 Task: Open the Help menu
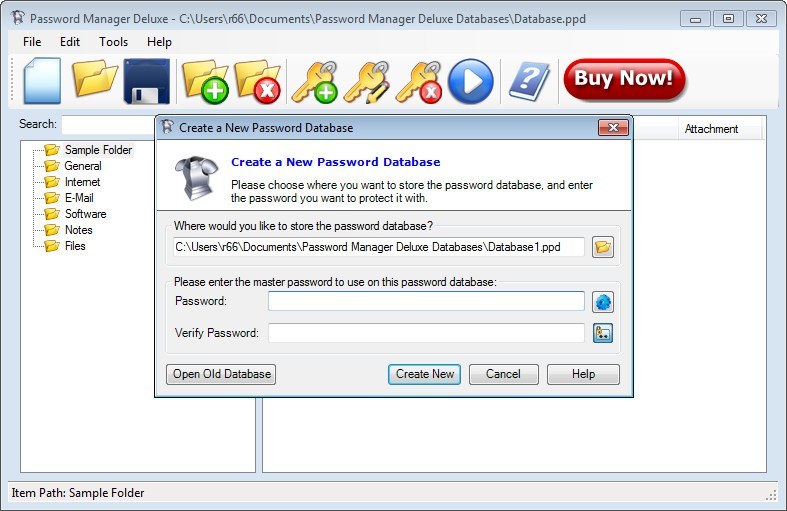click(x=159, y=42)
